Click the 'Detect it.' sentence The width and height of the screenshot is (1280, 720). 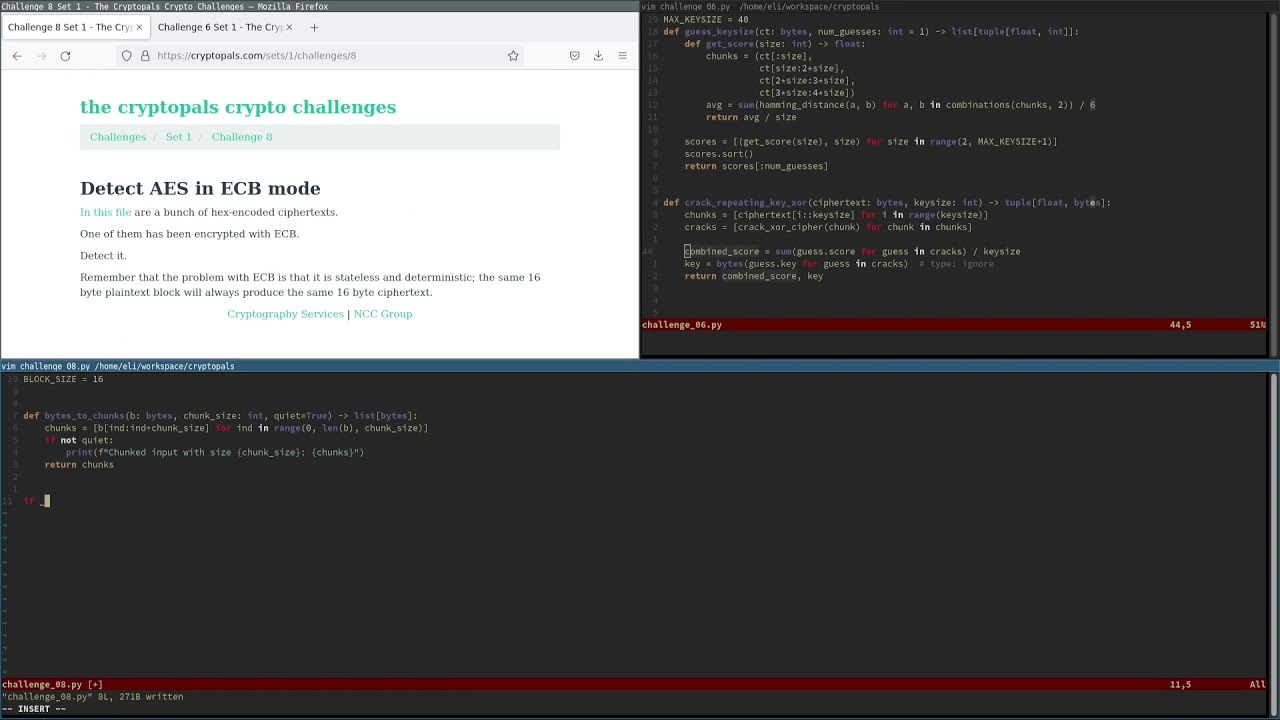click(103, 256)
